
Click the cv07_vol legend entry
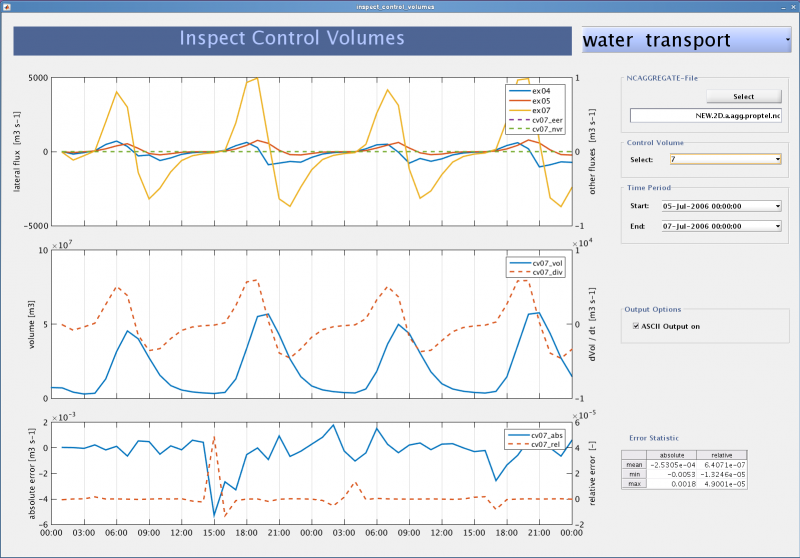click(536, 263)
